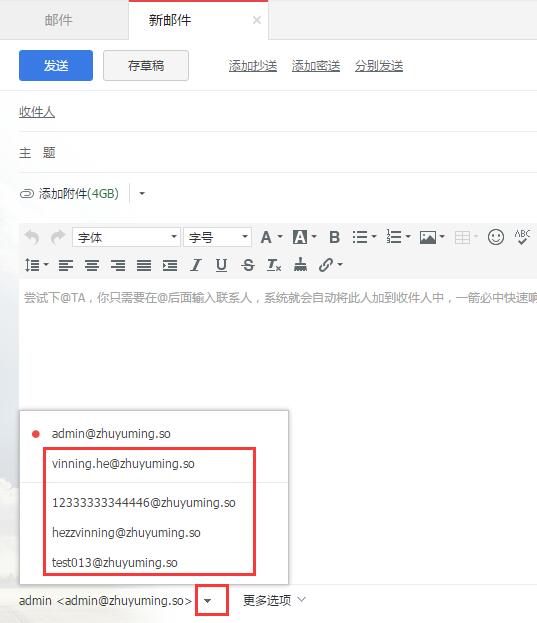Undo the last edit

pos(32,237)
